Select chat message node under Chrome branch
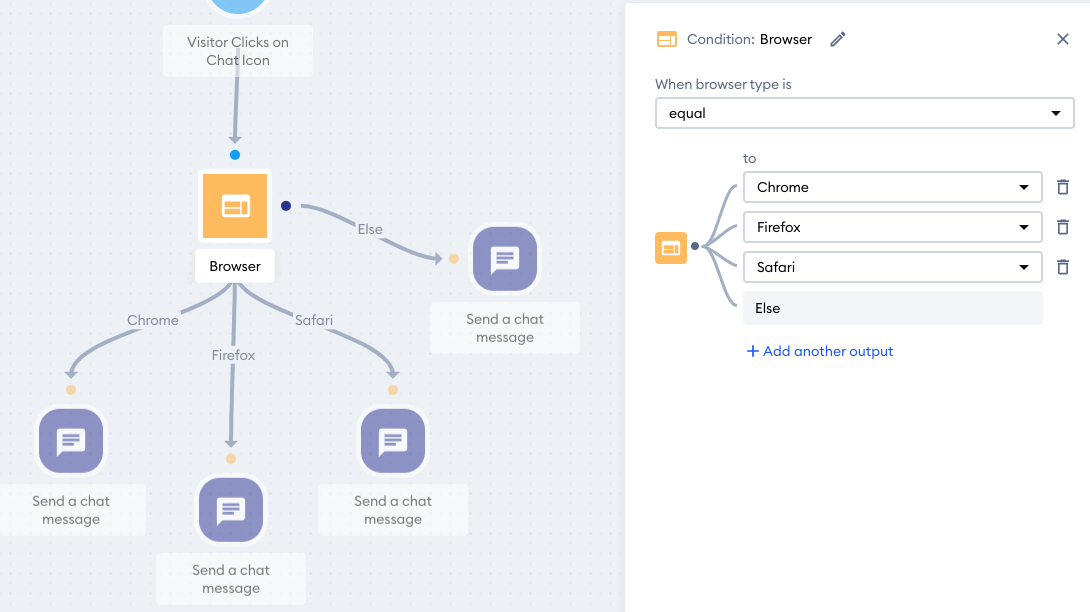 coord(71,441)
